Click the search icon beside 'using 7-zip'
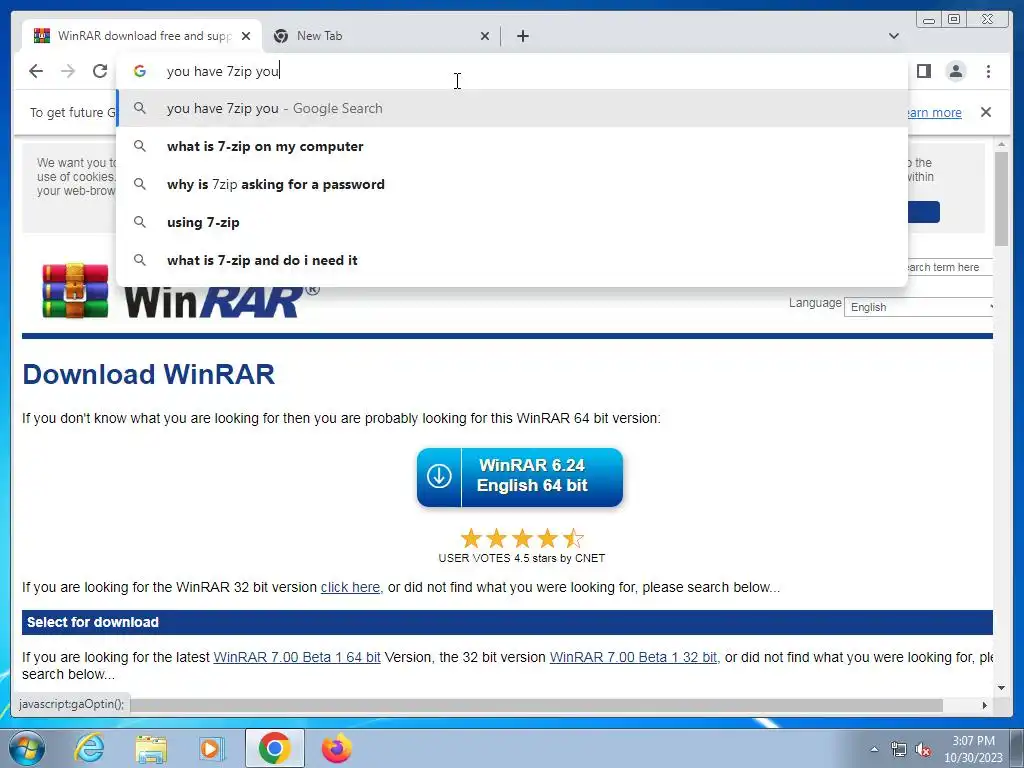Viewport: 1024px width, 768px height. pos(140,222)
